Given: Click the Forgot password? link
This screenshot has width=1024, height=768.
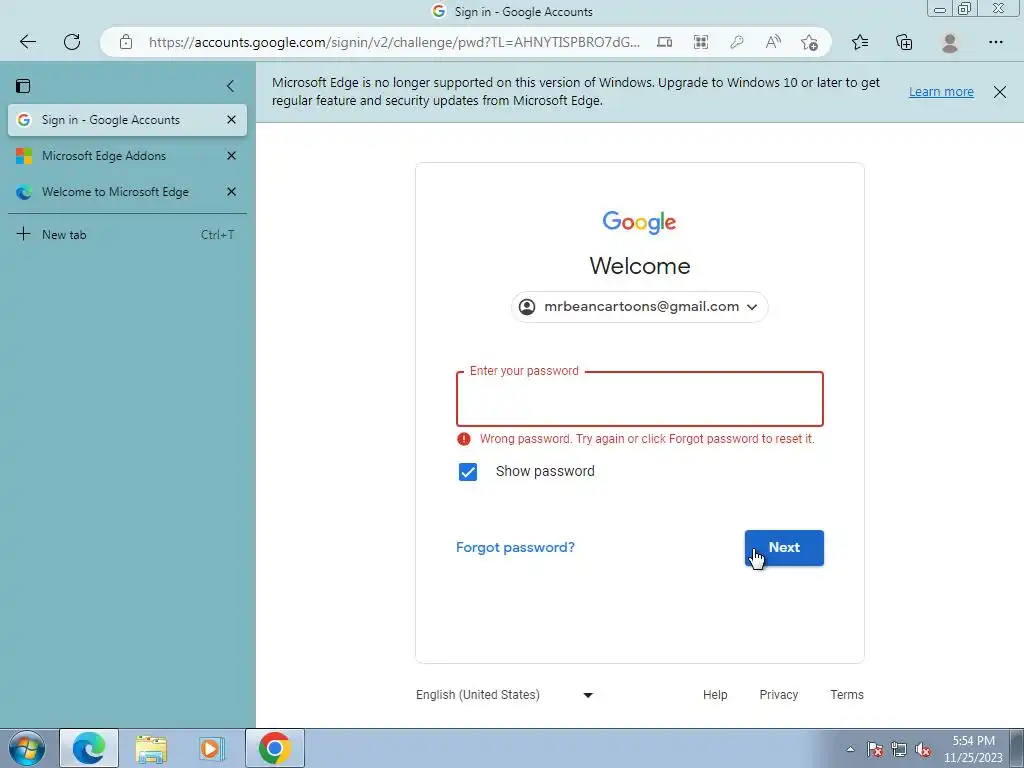Looking at the screenshot, I should tap(515, 547).
